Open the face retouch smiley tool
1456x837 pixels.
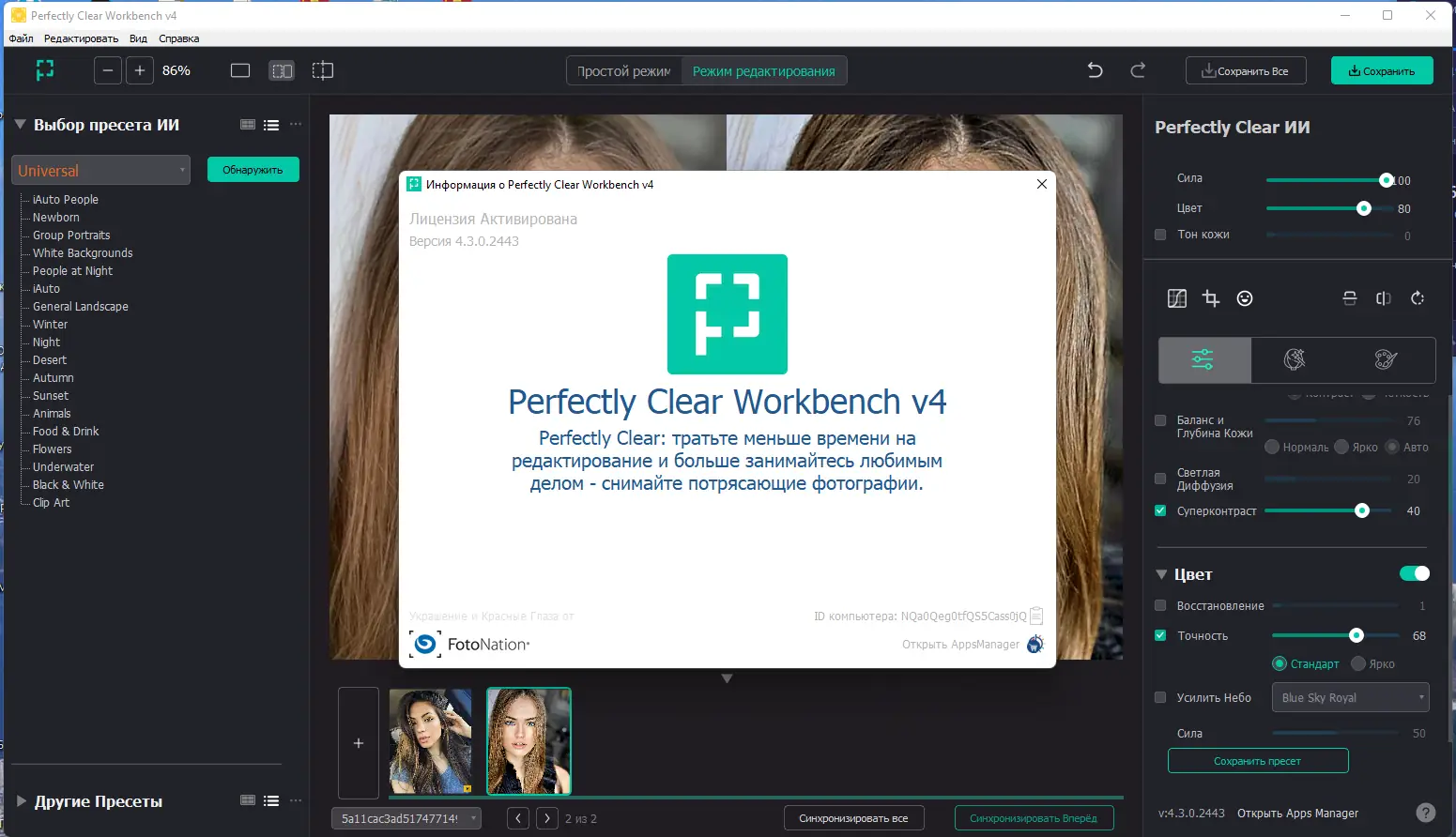pyautogui.click(x=1245, y=298)
